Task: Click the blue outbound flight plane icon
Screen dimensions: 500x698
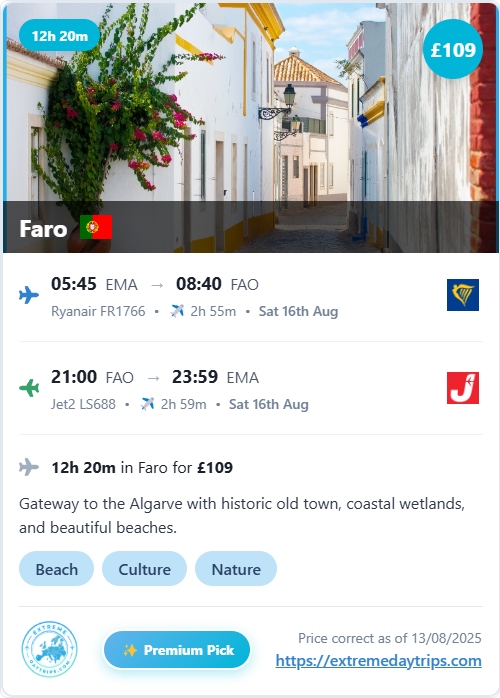Action: point(29,295)
